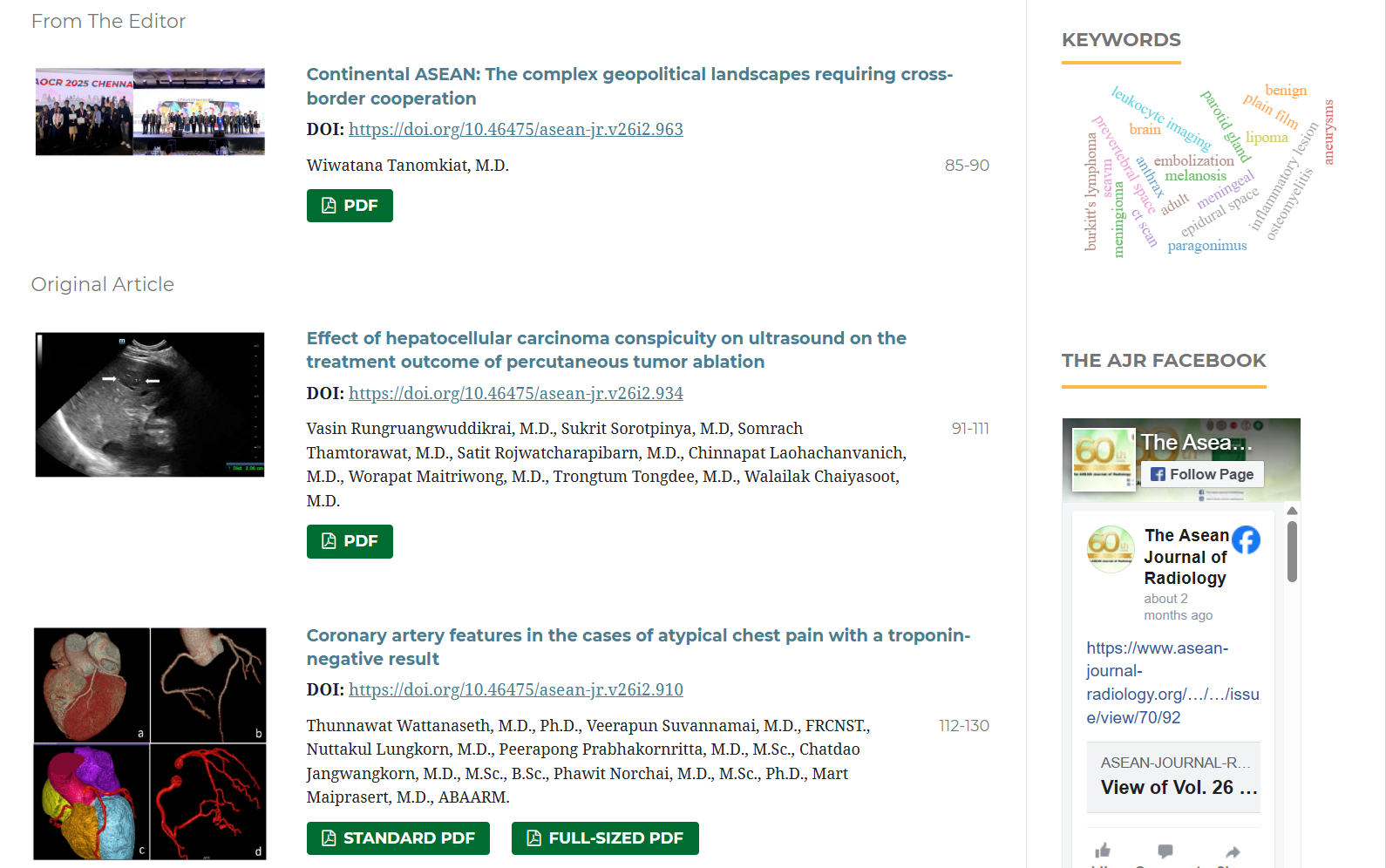The width and height of the screenshot is (1386, 868).
Task: Click the scroll-up arrow in Facebook widget
Action: click(1292, 511)
